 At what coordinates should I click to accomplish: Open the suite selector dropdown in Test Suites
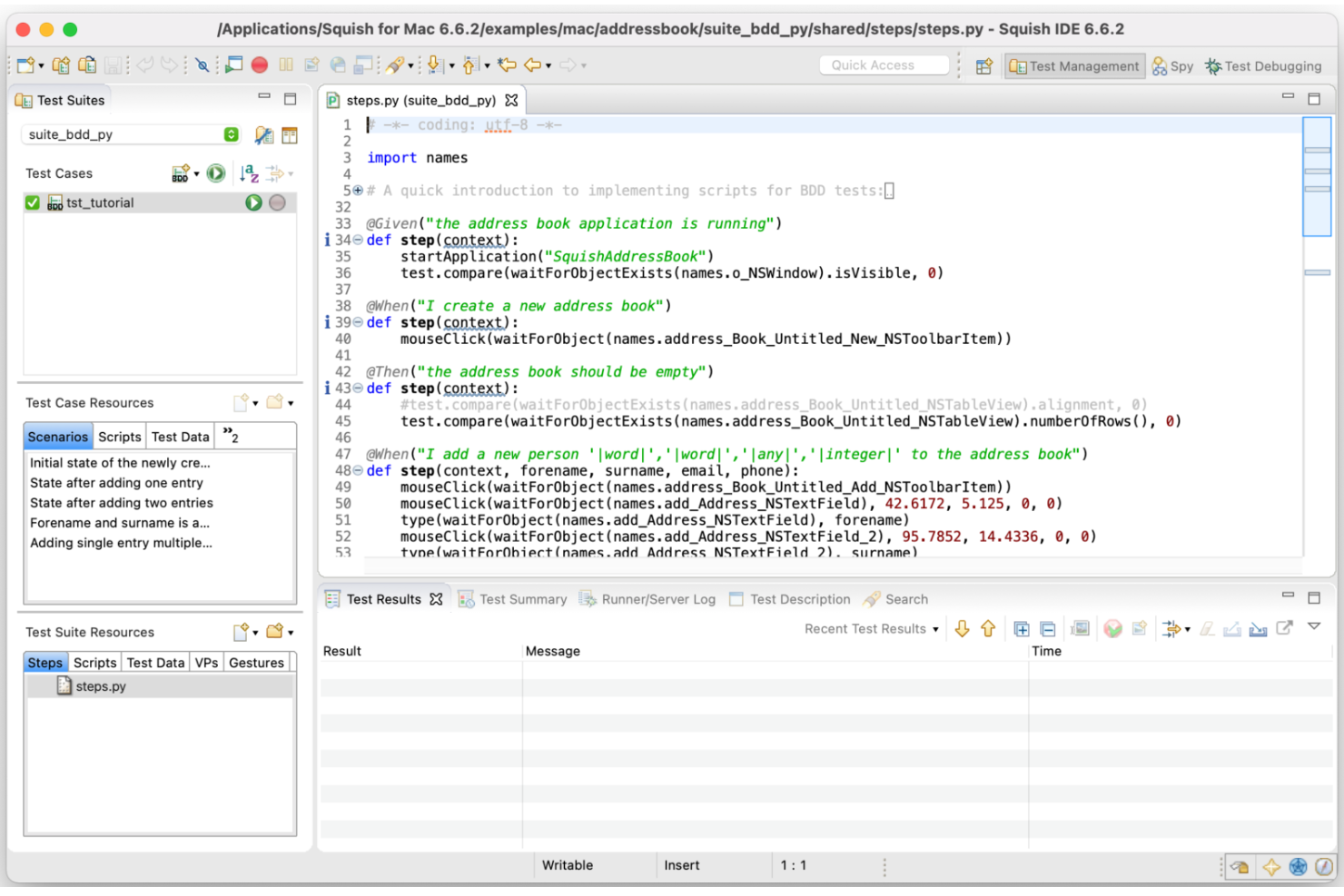232,134
